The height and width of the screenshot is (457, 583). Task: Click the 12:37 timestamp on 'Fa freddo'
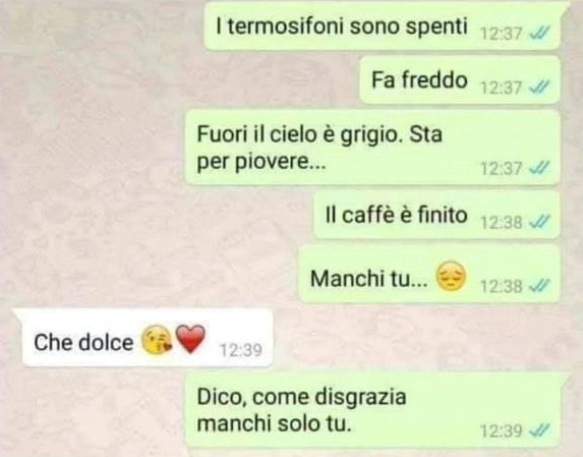[x=502, y=88]
